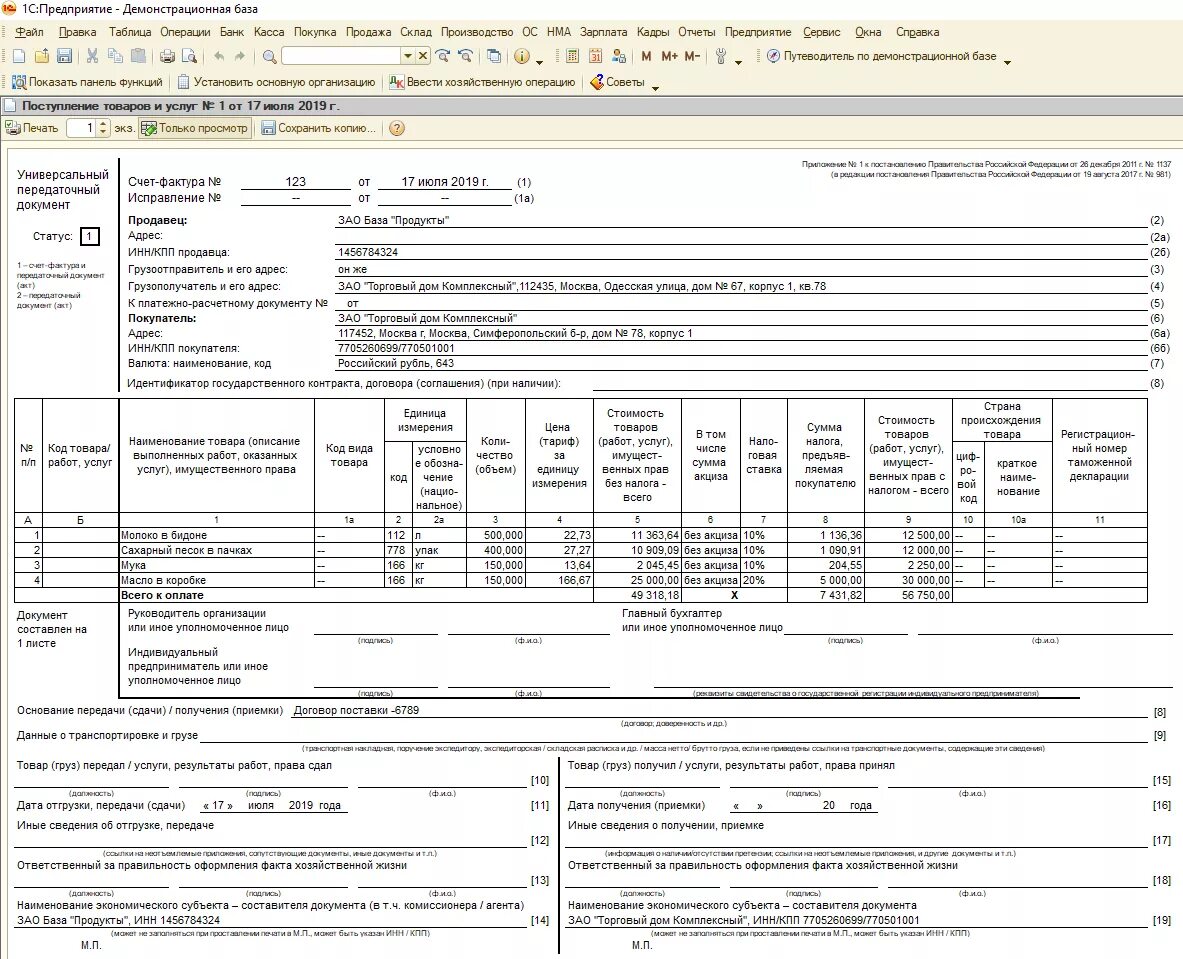Screen dimensions: 1183x959
Task: Select the 'Сахарный песок в пачках' cell
Action: pos(217,550)
